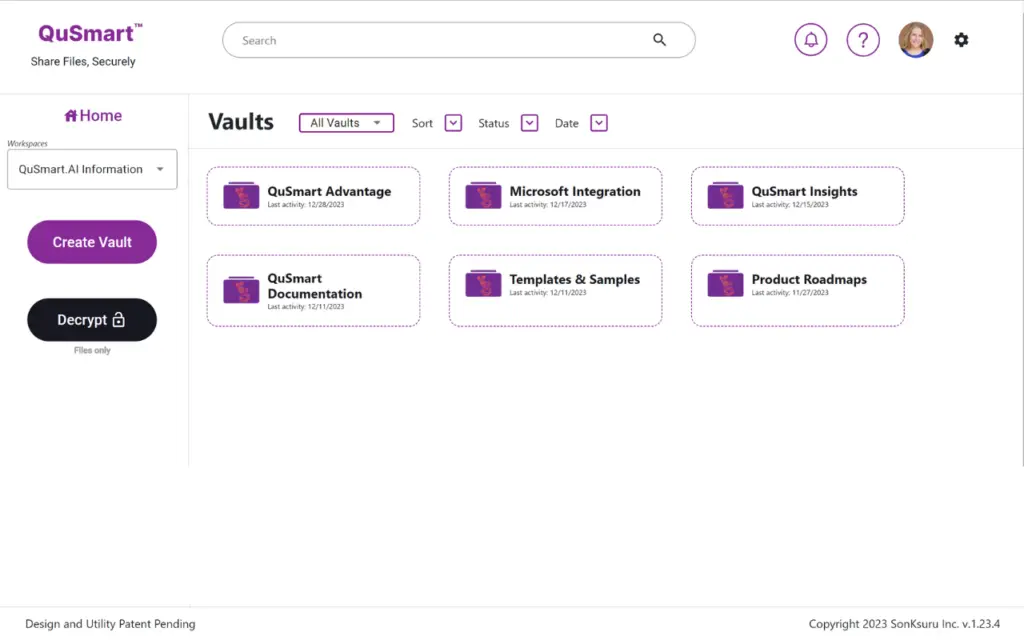Click 'Design and Utility Patent Pending' footer text
1024x640 pixels.
tap(110, 624)
